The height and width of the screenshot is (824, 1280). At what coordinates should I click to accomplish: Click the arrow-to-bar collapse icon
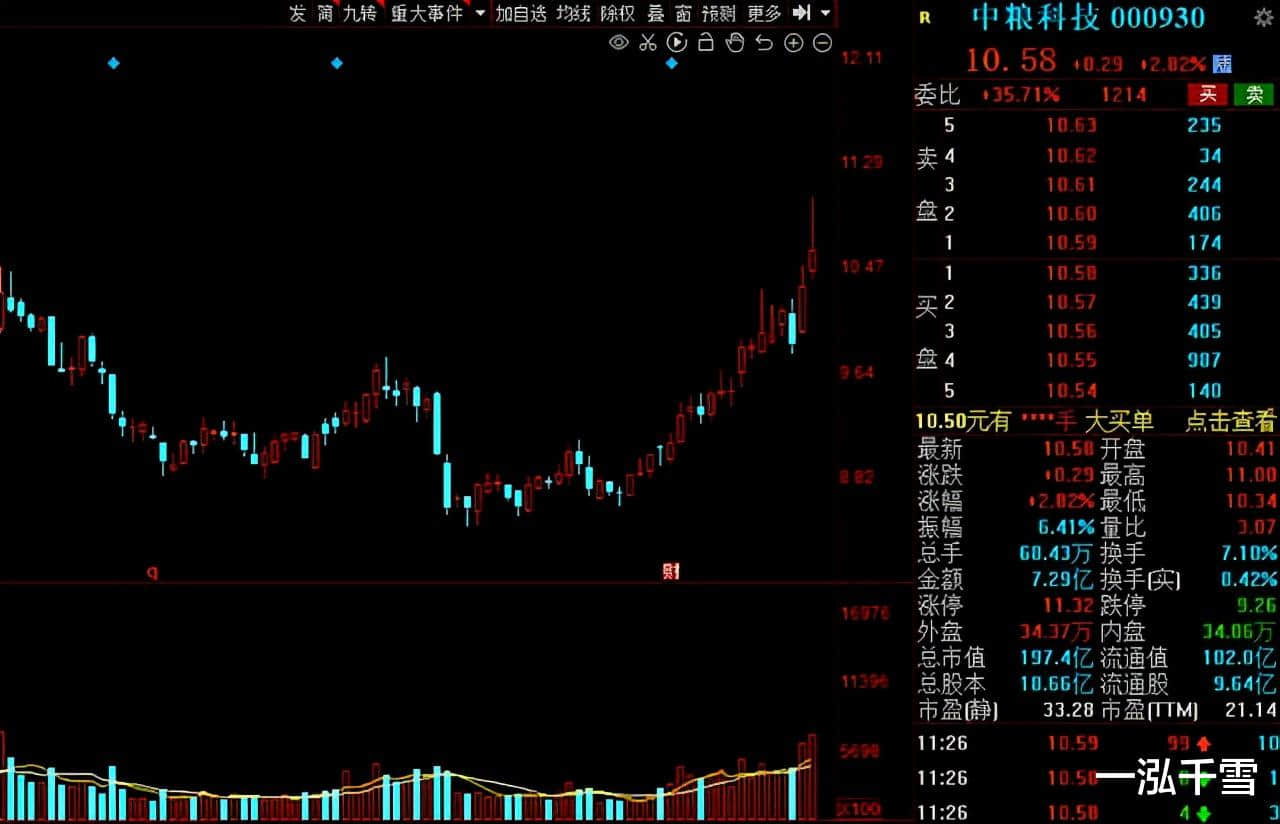801,13
